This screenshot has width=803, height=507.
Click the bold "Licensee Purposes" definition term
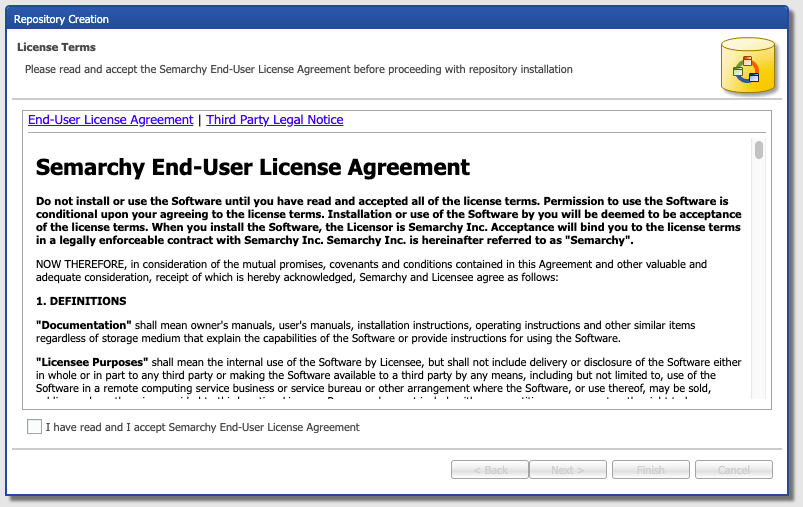(92, 362)
